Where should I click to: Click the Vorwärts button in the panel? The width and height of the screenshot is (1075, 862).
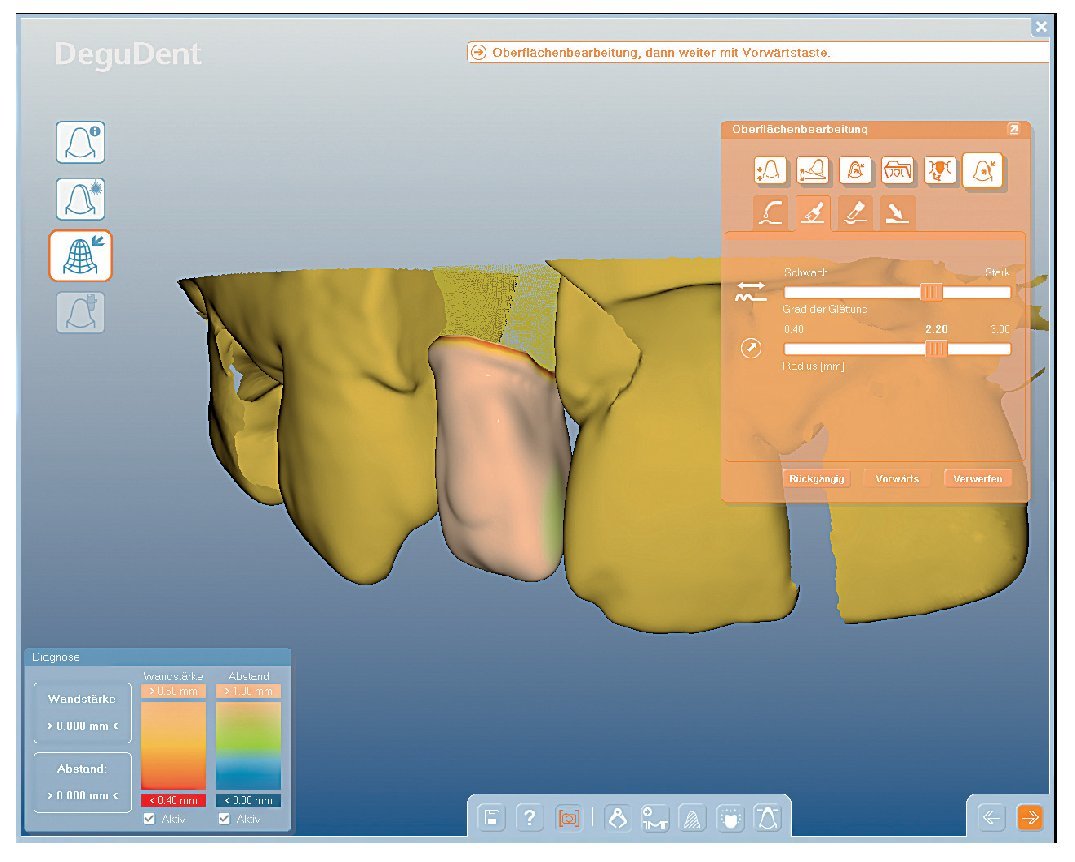point(896,479)
